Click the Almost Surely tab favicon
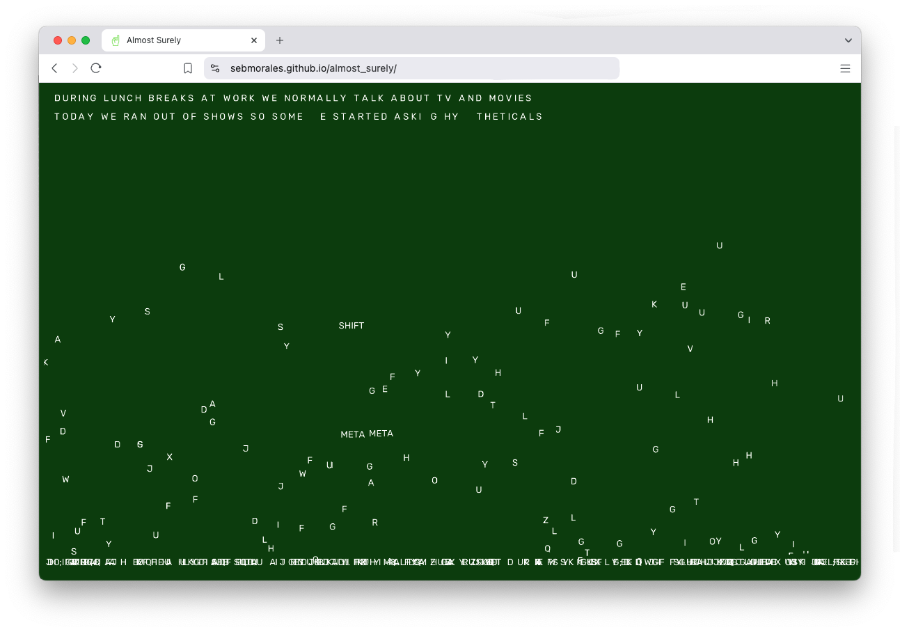The height and width of the screenshot is (632, 900). 115,40
